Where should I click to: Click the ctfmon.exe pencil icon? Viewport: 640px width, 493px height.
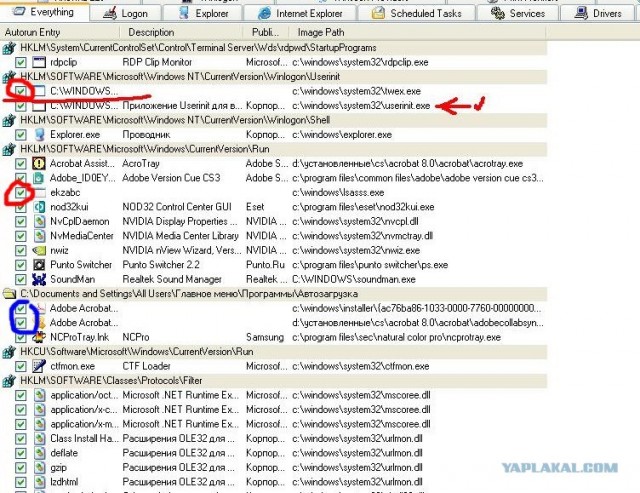point(39,366)
